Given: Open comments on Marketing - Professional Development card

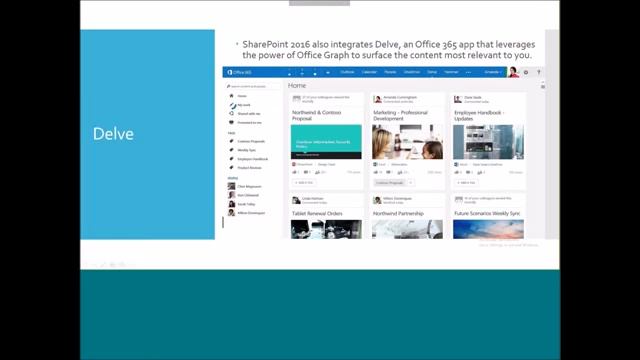Looking at the screenshot, I should pyautogui.click(x=389, y=172).
